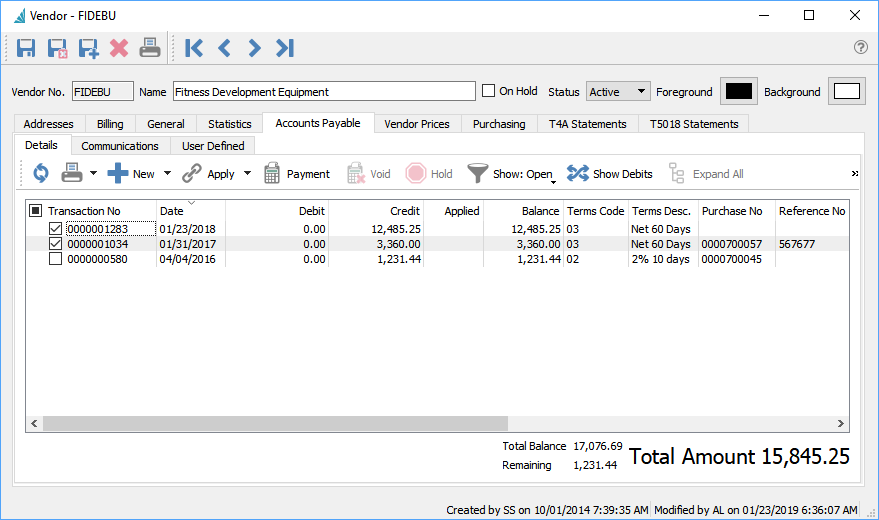This screenshot has height=520, width=879.
Task: Click the app logo in title bar
Action: click(20, 16)
